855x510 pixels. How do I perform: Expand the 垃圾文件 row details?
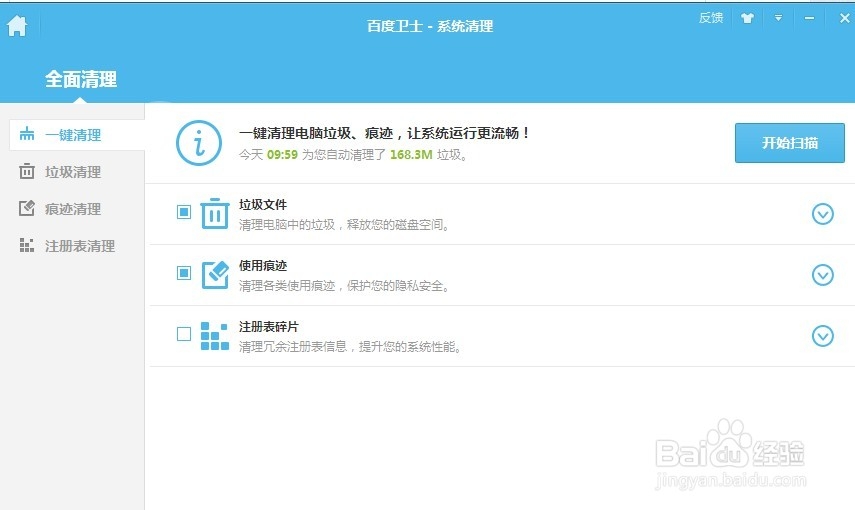(x=823, y=214)
